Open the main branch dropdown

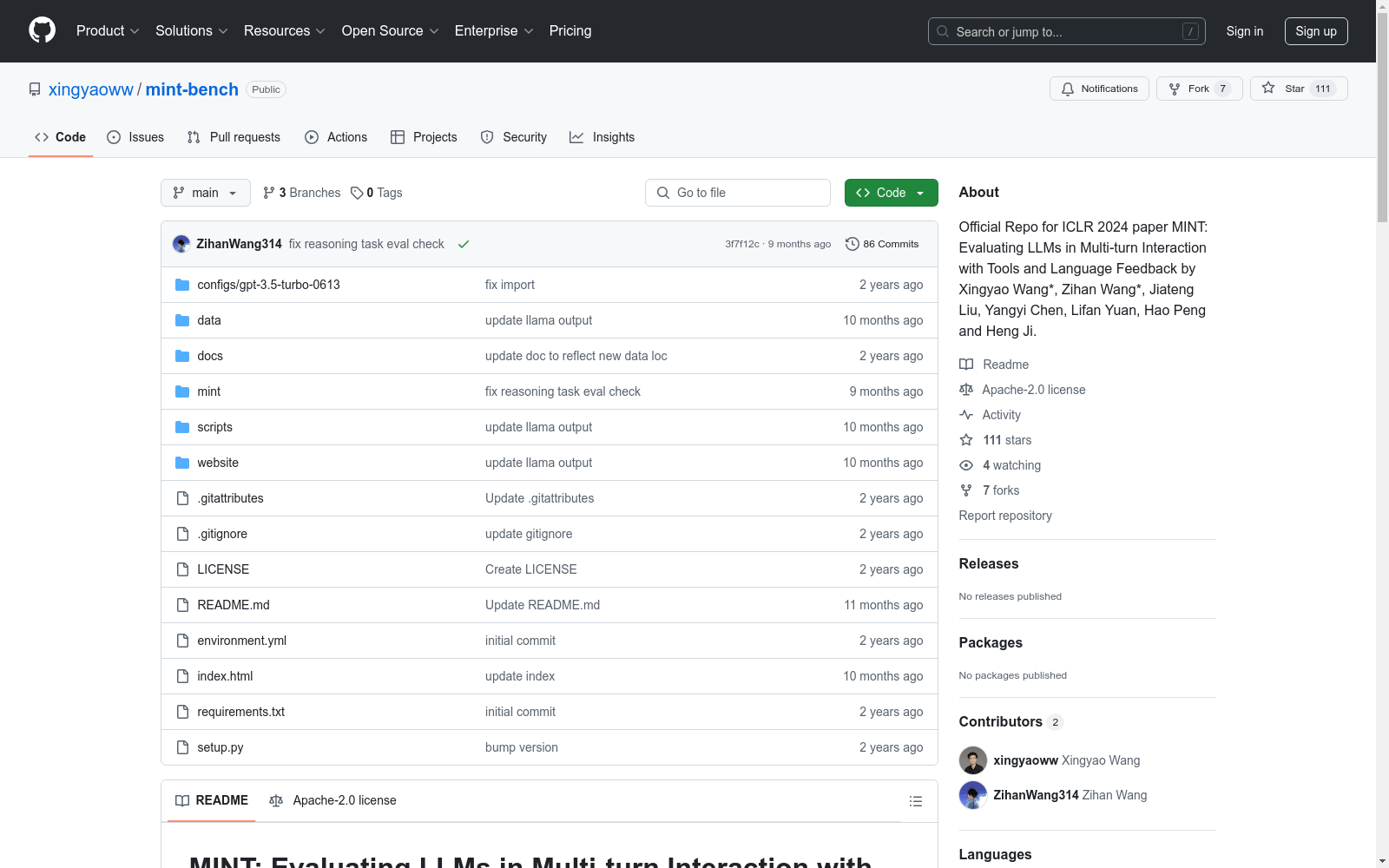click(206, 193)
